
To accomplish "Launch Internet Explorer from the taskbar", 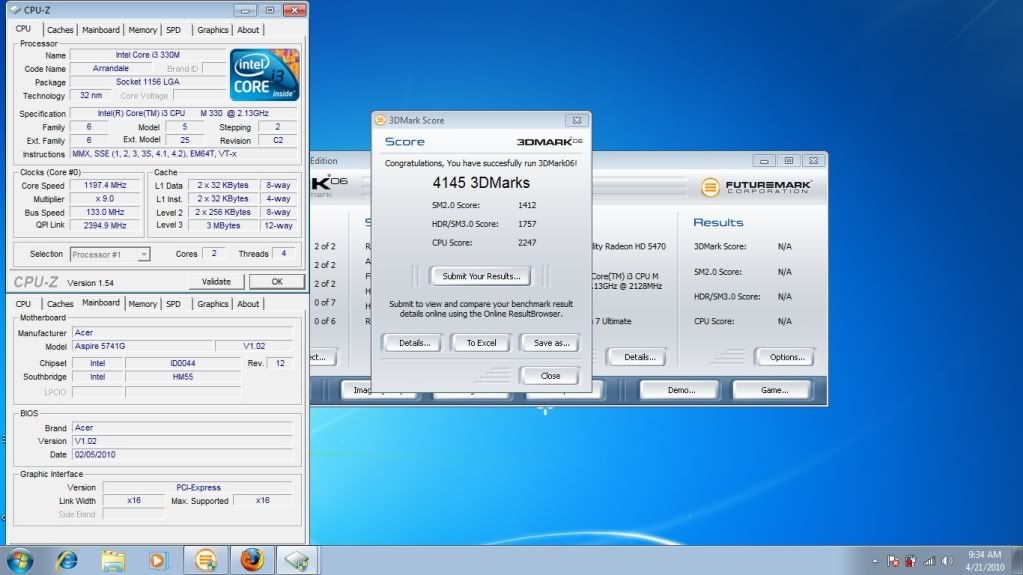I will coord(67,560).
